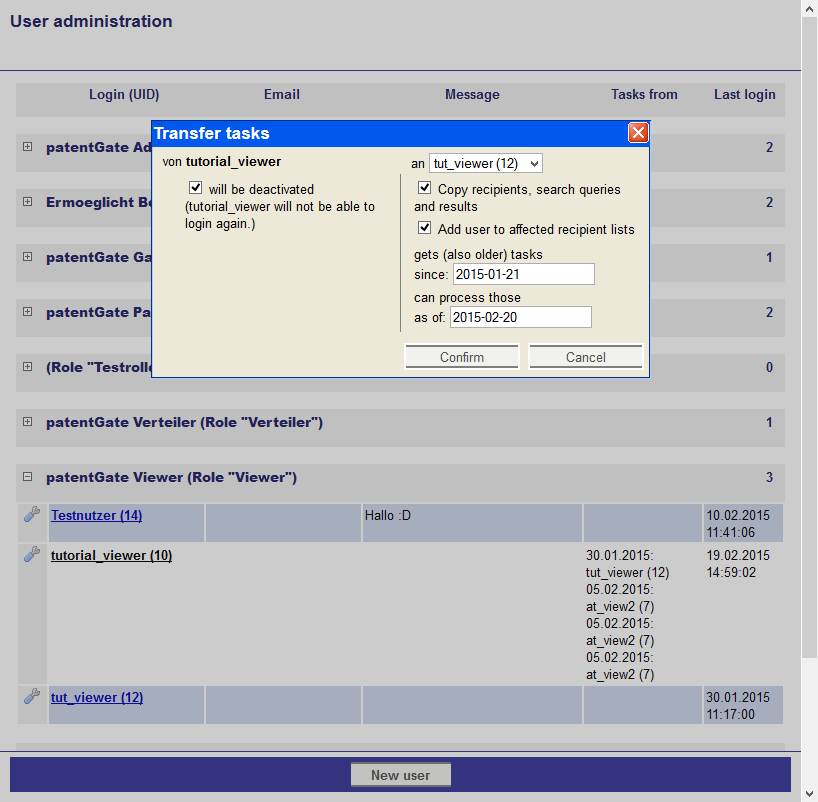This screenshot has height=802, width=818.
Task: Click count 0 on Testrolle row
Action: tap(769, 367)
